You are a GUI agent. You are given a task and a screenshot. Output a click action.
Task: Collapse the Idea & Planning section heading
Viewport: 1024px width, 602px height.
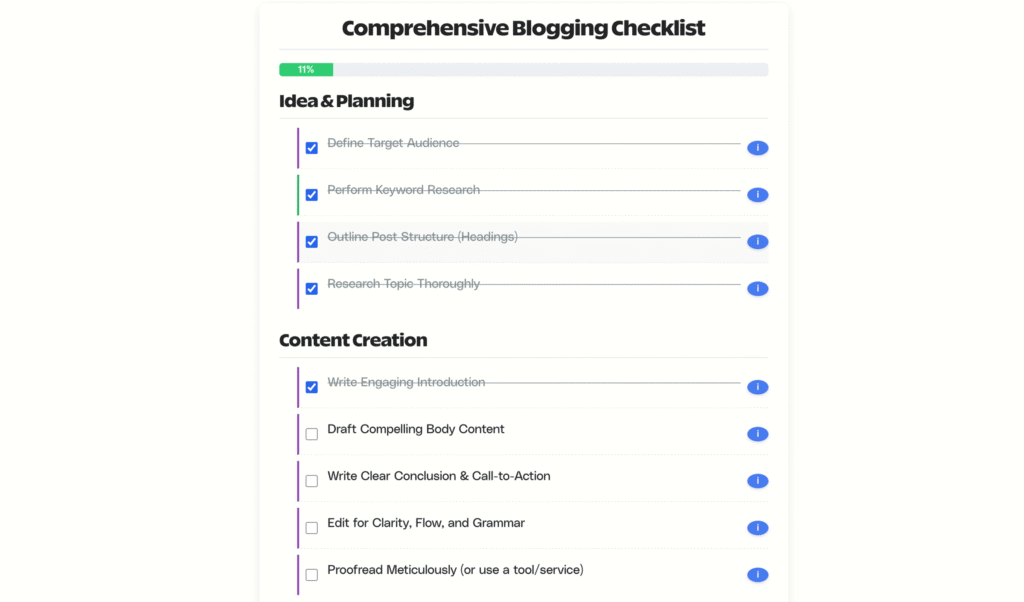(345, 101)
